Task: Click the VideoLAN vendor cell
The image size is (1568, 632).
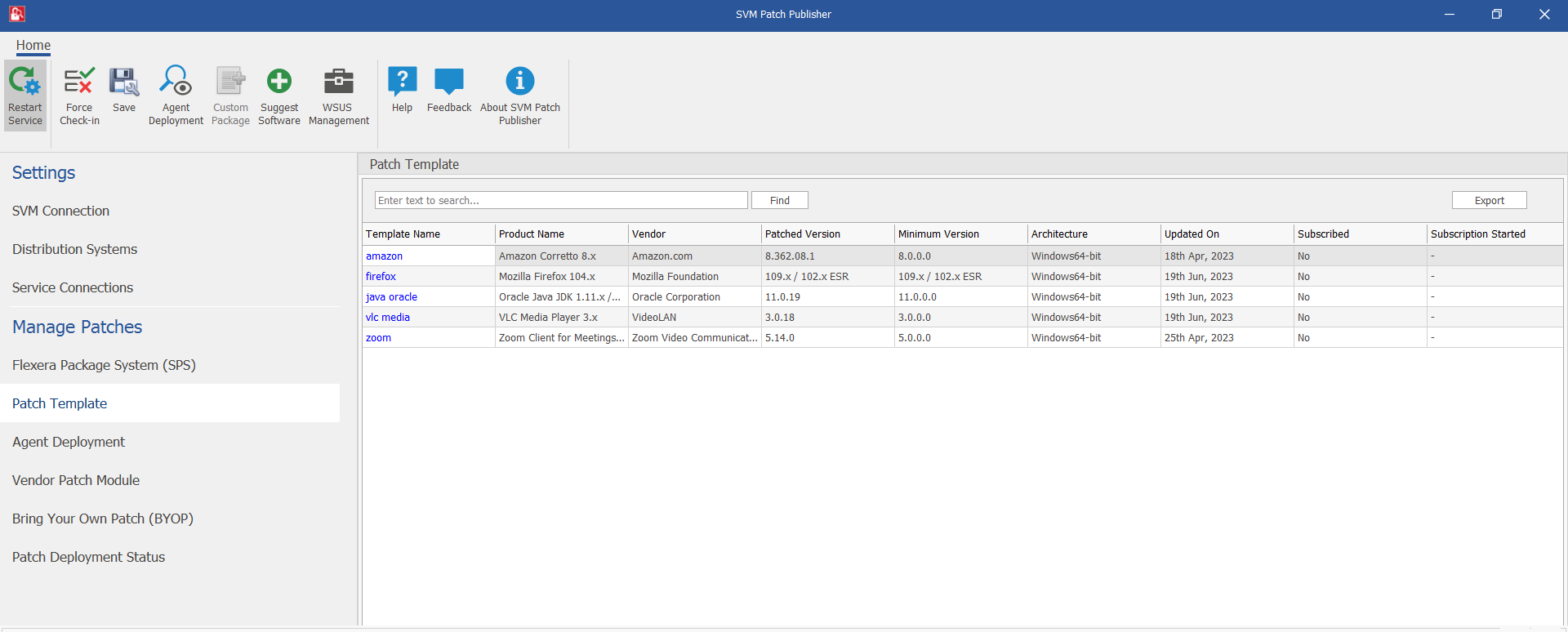Action: click(695, 317)
